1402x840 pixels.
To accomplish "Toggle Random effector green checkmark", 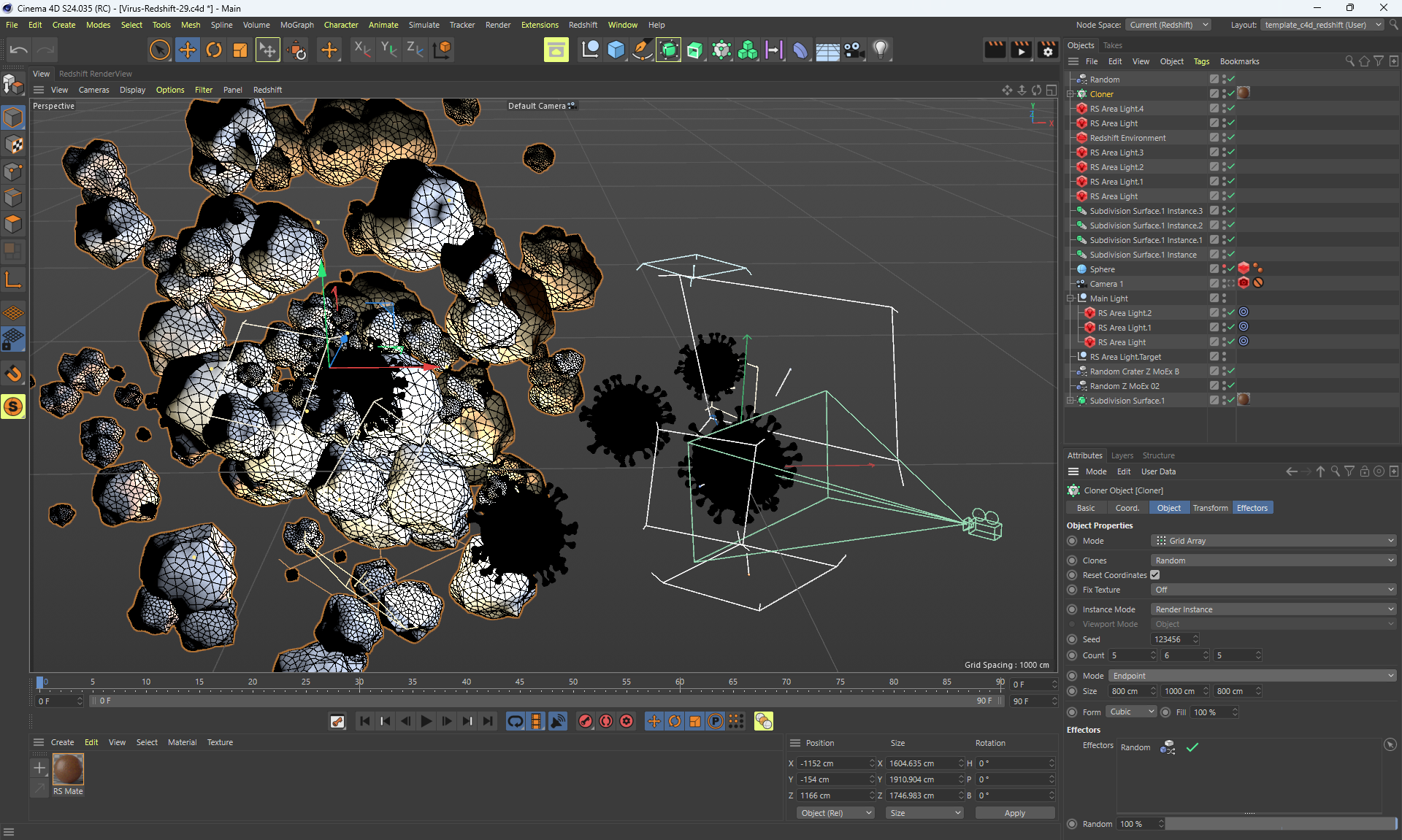I will pyautogui.click(x=1192, y=747).
